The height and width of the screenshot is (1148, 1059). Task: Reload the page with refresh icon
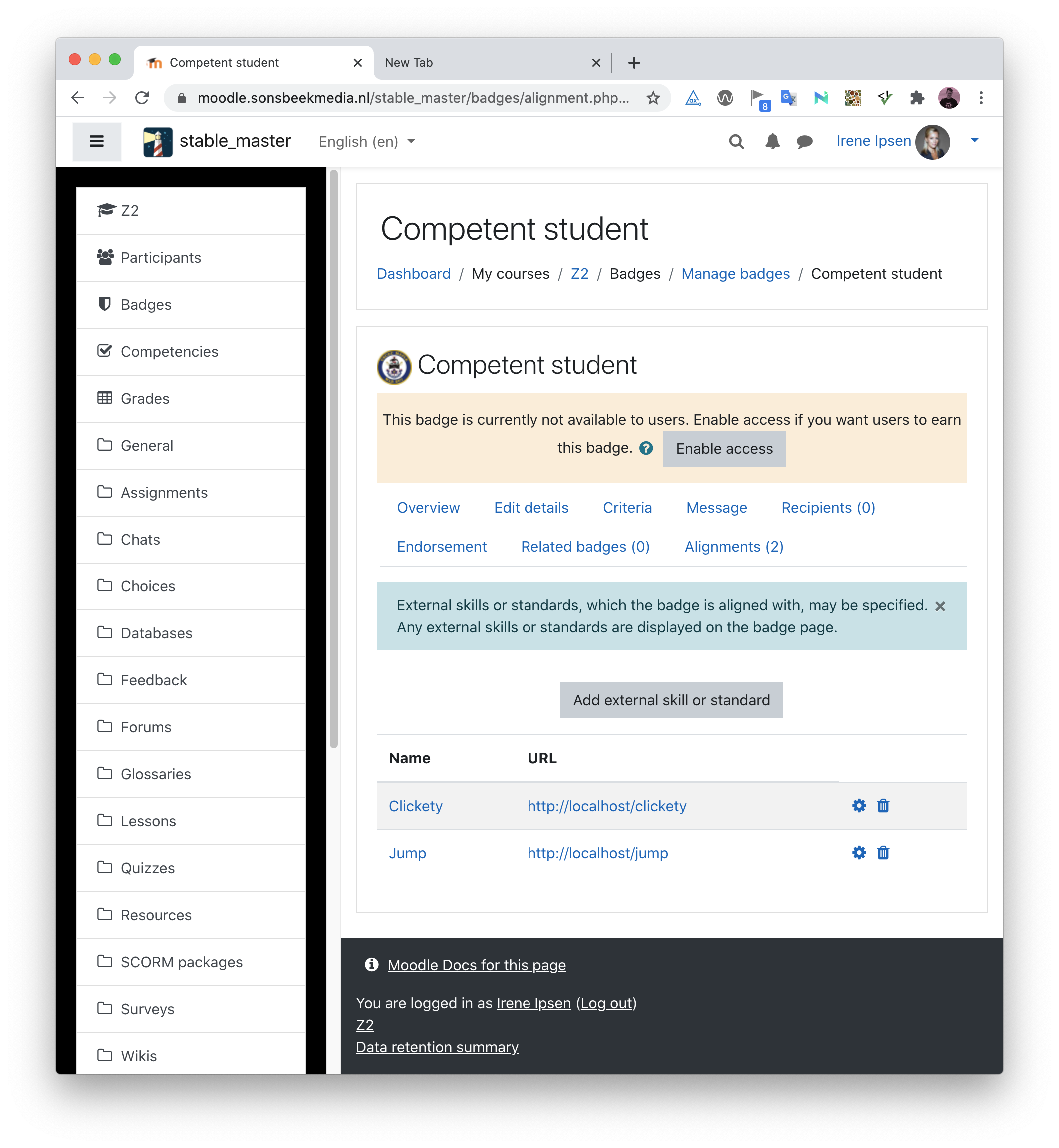(142, 98)
